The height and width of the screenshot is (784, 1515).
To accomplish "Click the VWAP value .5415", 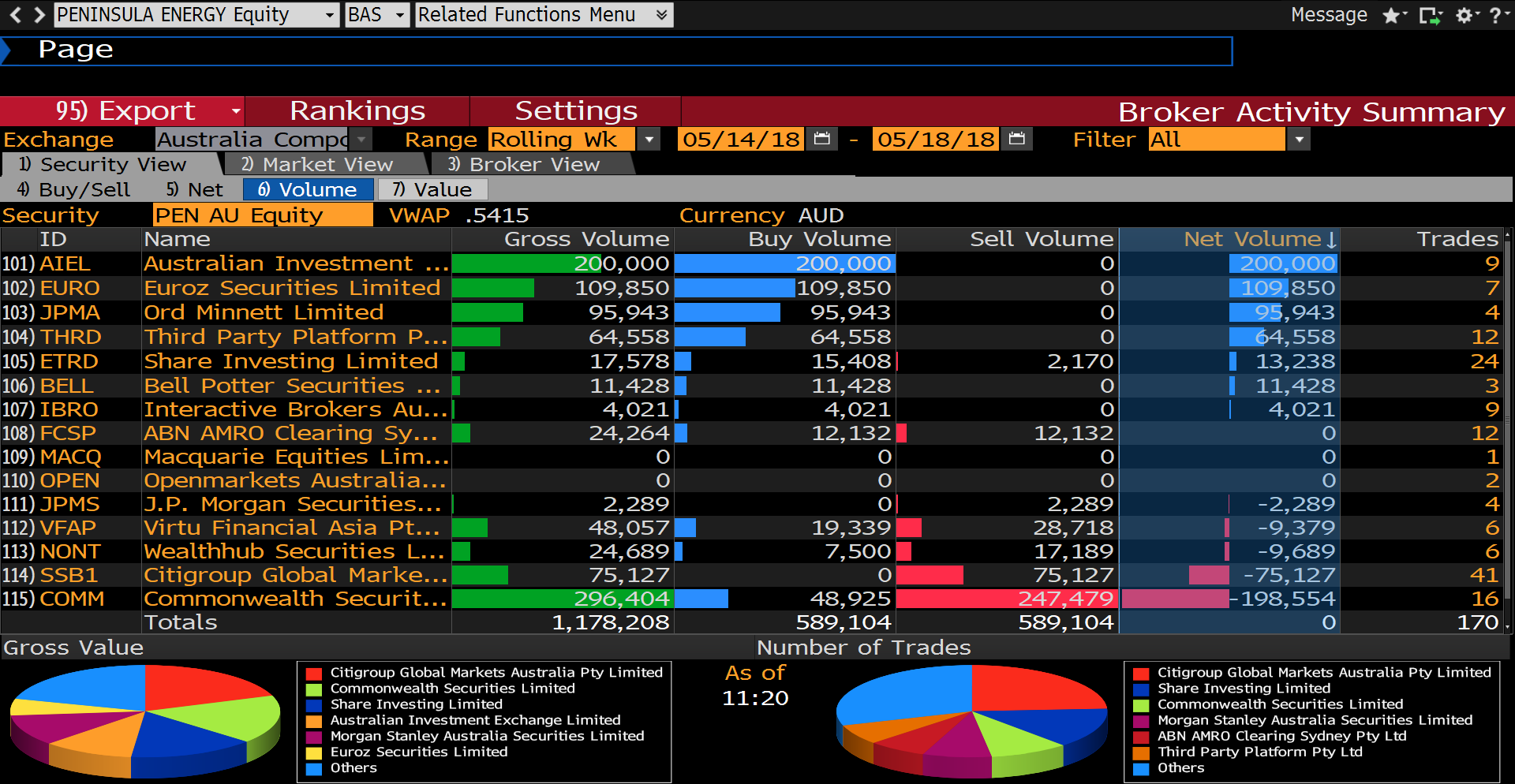I will coord(497,215).
